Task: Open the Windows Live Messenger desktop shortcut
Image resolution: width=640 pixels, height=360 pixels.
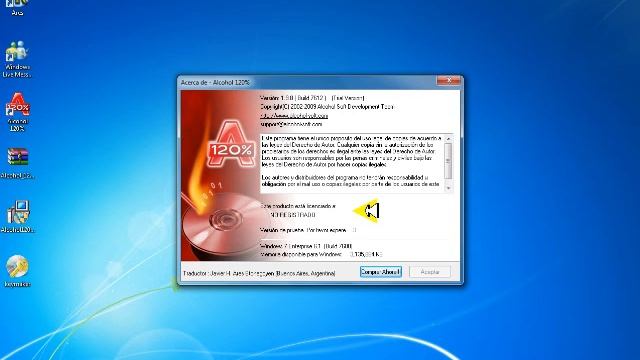Action: [17, 59]
